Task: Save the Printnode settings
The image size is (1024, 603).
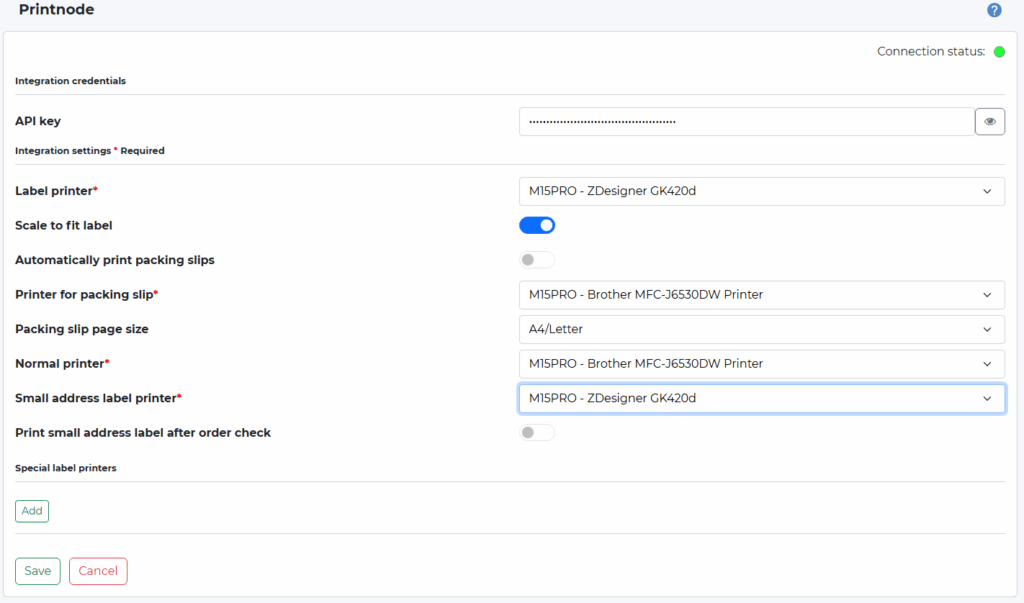Action: (37, 570)
